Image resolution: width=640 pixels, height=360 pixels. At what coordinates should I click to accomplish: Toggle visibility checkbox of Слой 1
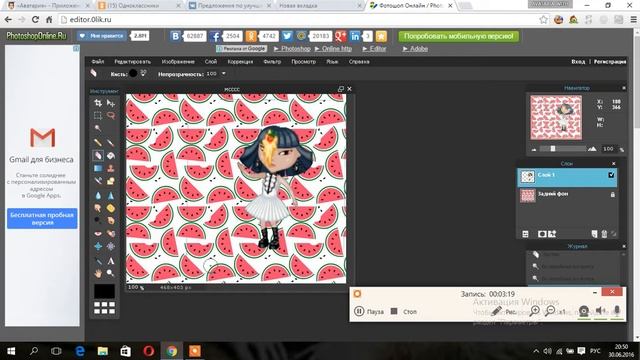[611, 175]
